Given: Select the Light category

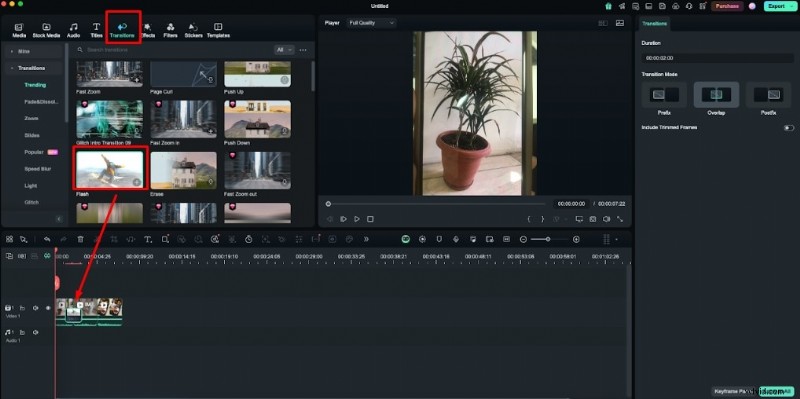Looking at the screenshot, I should 31,186.
